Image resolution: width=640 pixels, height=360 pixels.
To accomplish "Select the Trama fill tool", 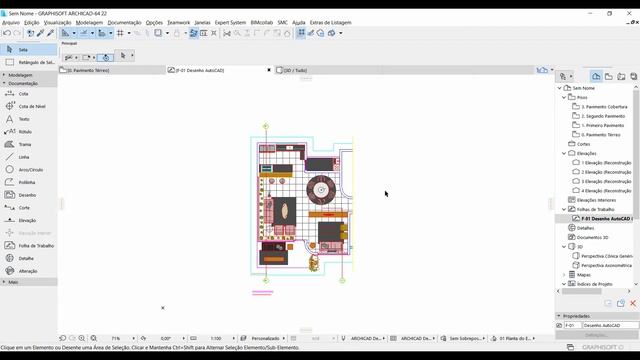I will [x=29, y=144].
